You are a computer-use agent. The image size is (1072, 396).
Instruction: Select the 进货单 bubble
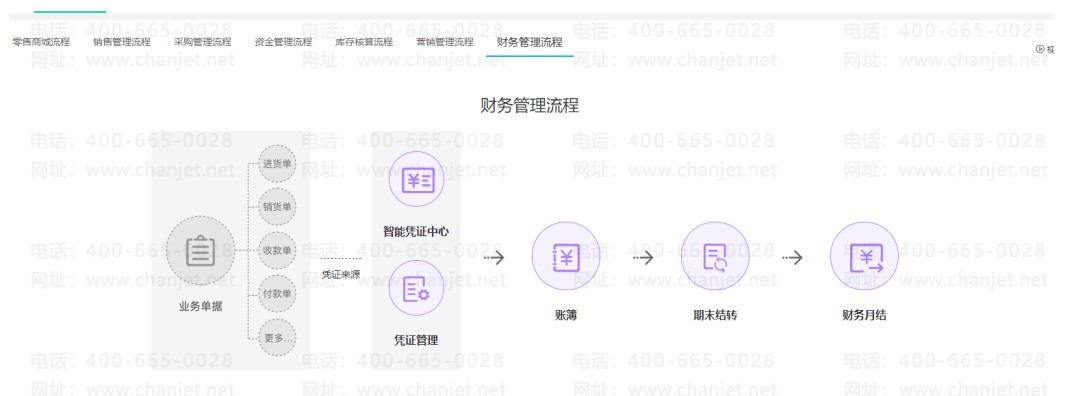click(x=278, y=164)
